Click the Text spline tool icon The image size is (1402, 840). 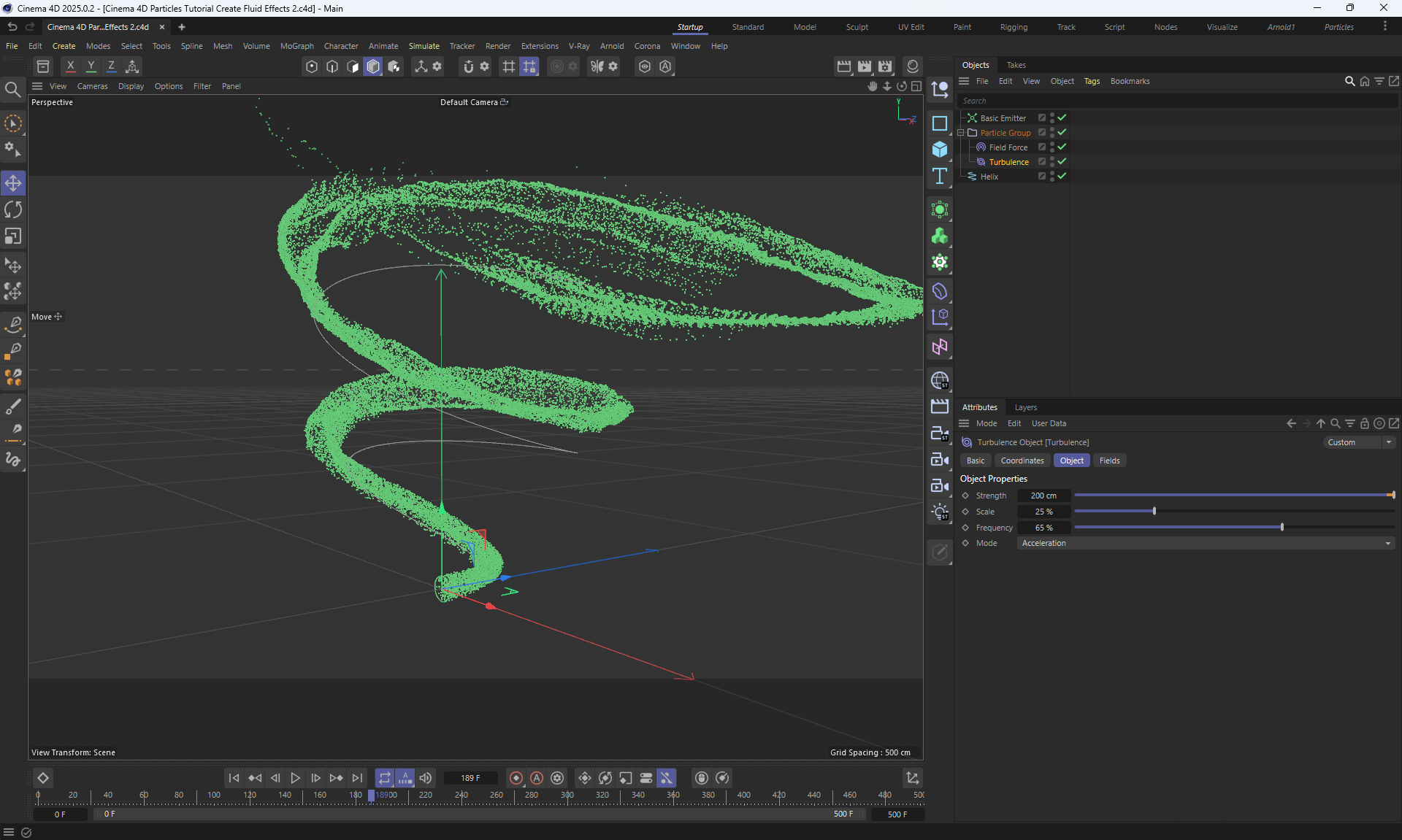(x=940, y=177)
